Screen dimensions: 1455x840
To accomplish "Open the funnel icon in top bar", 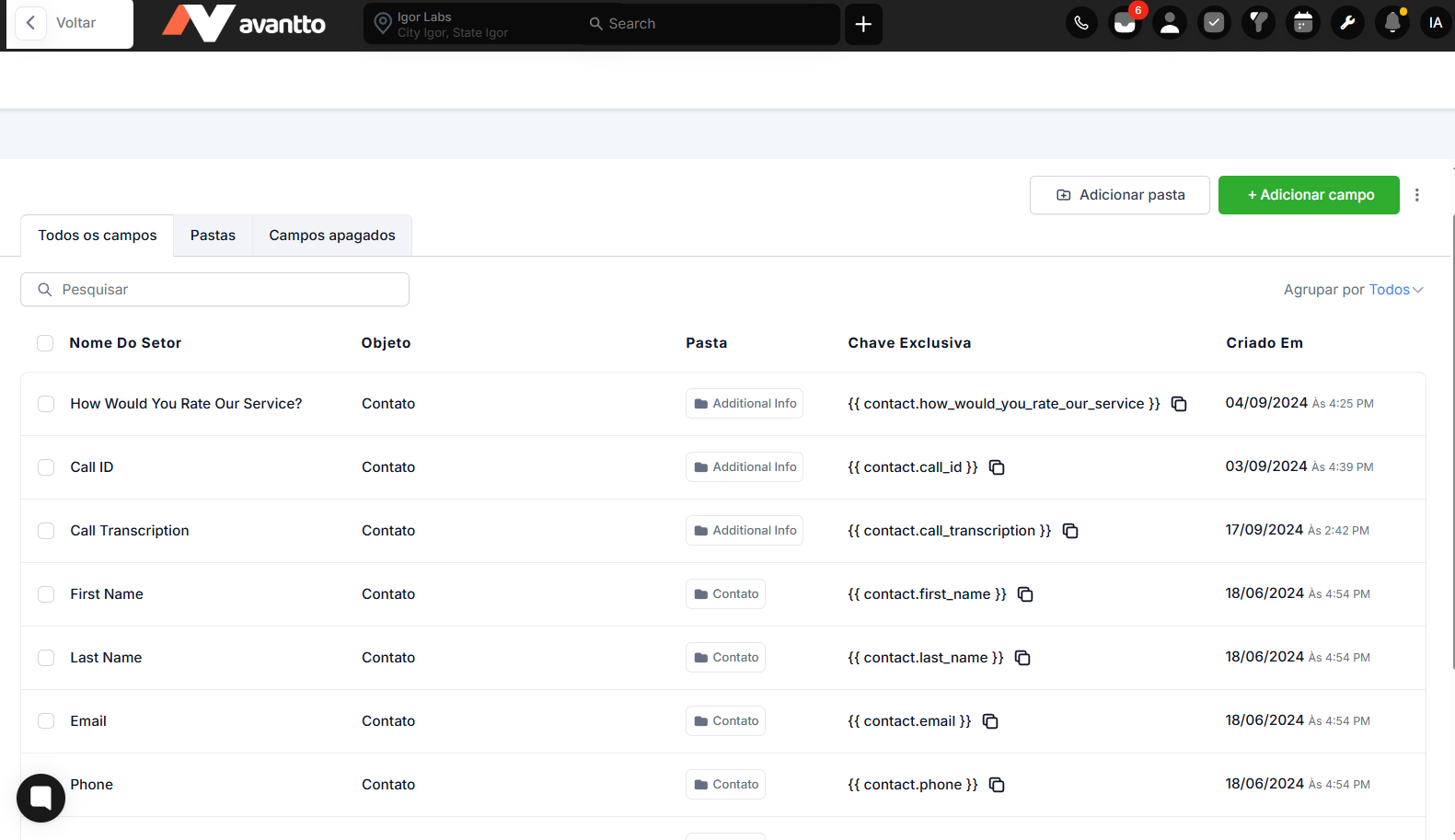I will pyautogui.click(x=1258, y=23).
